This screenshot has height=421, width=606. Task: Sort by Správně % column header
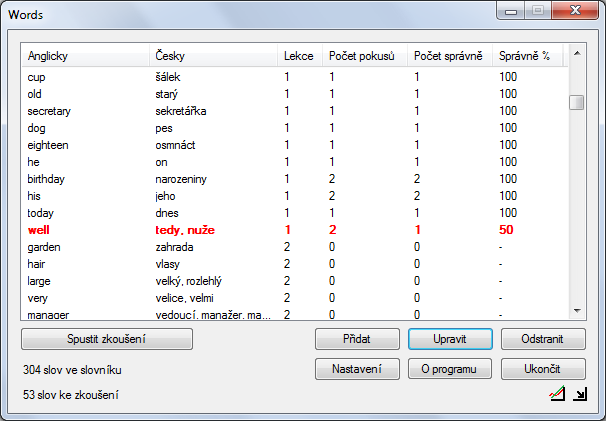528,56
